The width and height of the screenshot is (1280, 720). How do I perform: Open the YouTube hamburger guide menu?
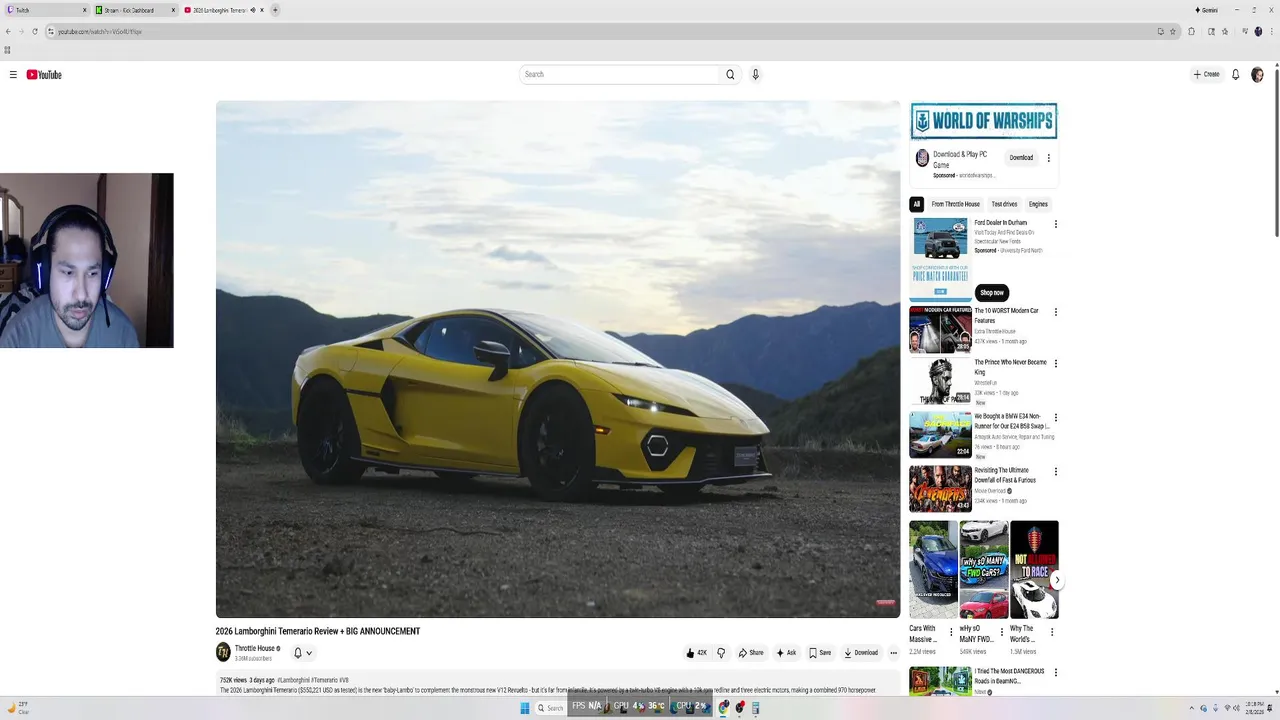point(13,75)
